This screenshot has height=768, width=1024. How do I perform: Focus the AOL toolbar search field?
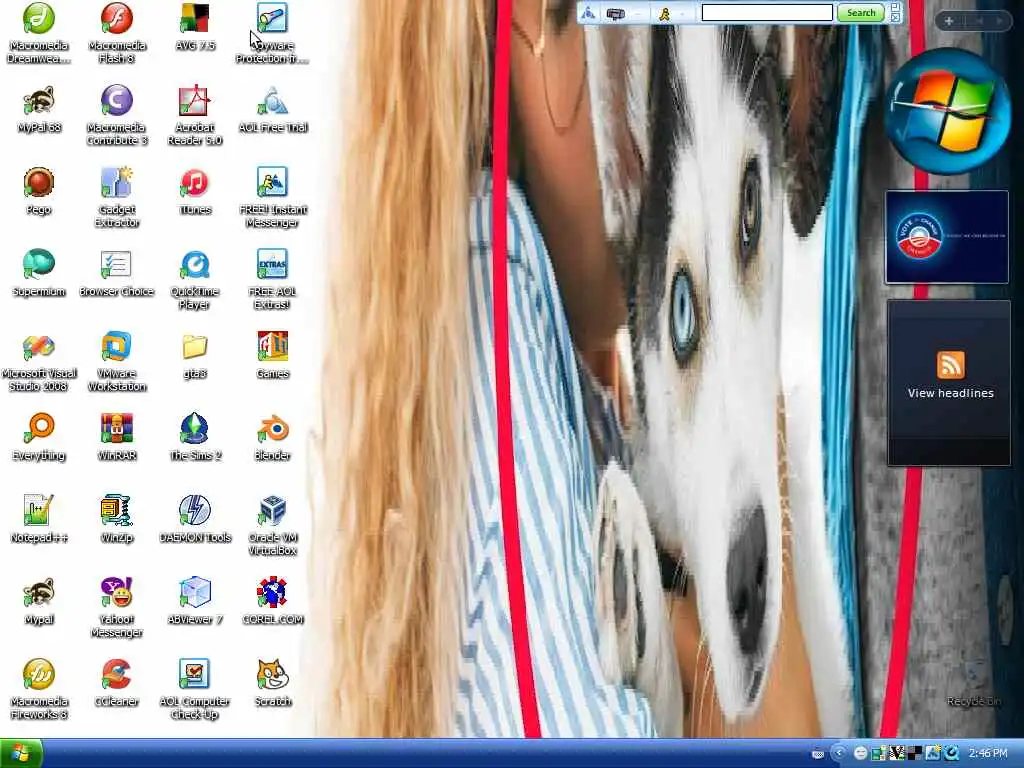[767, 13]
